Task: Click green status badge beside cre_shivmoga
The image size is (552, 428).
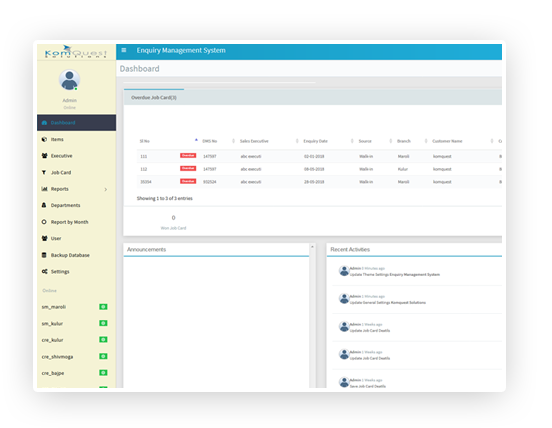Action: click(x=103, y=356)
